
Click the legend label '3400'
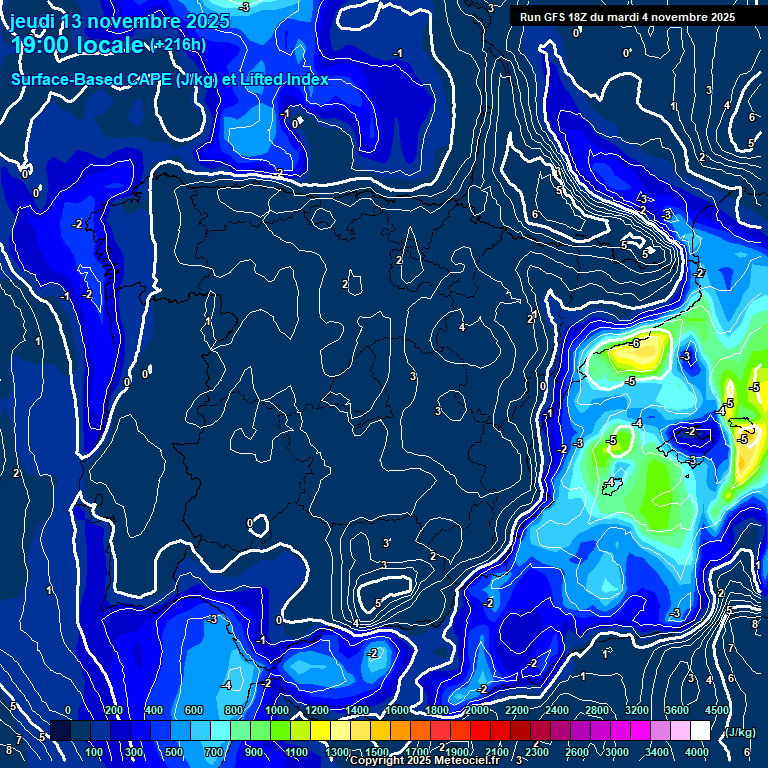click(x=657, y=751)
